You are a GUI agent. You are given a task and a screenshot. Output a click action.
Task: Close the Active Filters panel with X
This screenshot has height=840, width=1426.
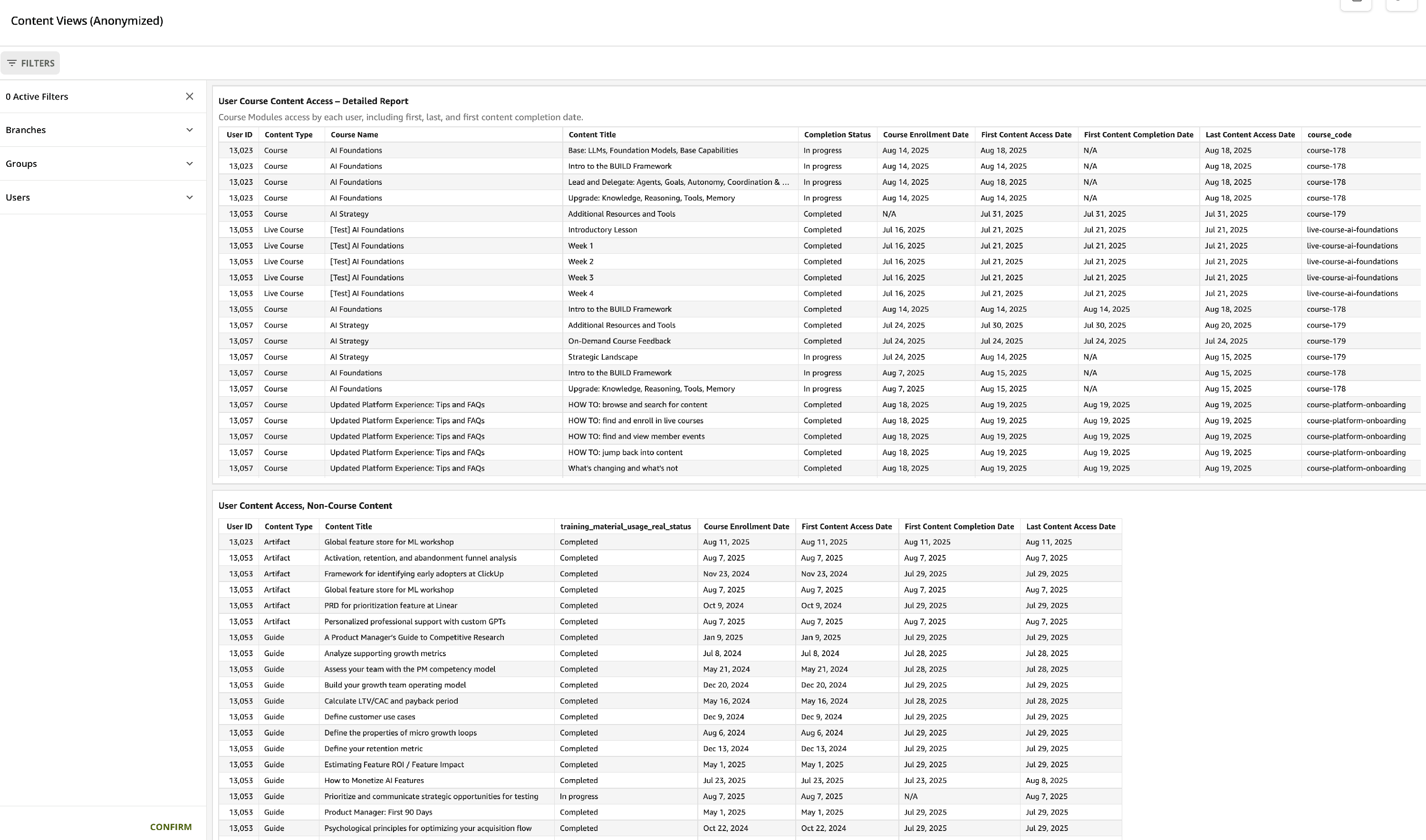[x=190, y=96]
